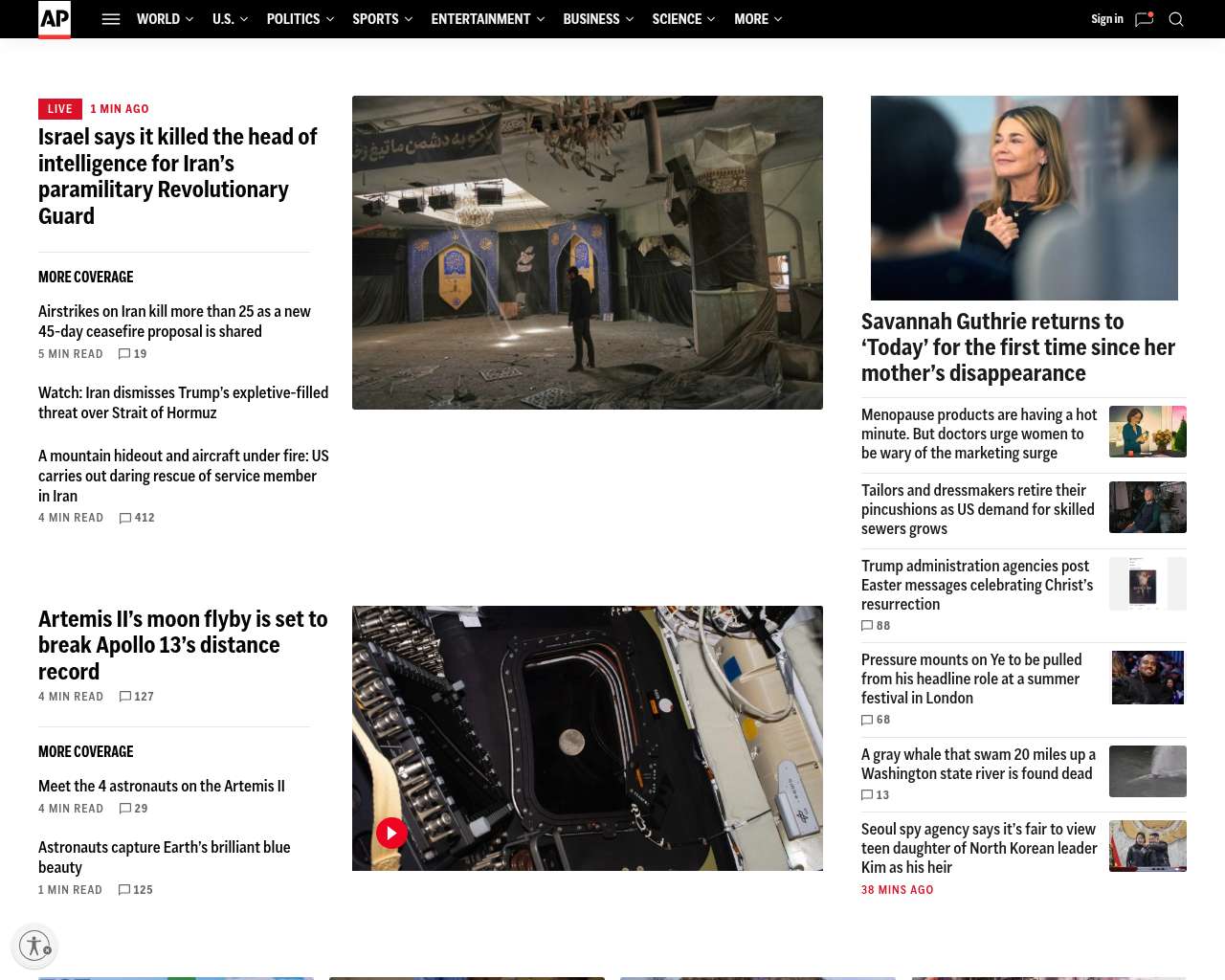Open the Sports menu item
1225x980 pixels.
[x=375, y=19]
